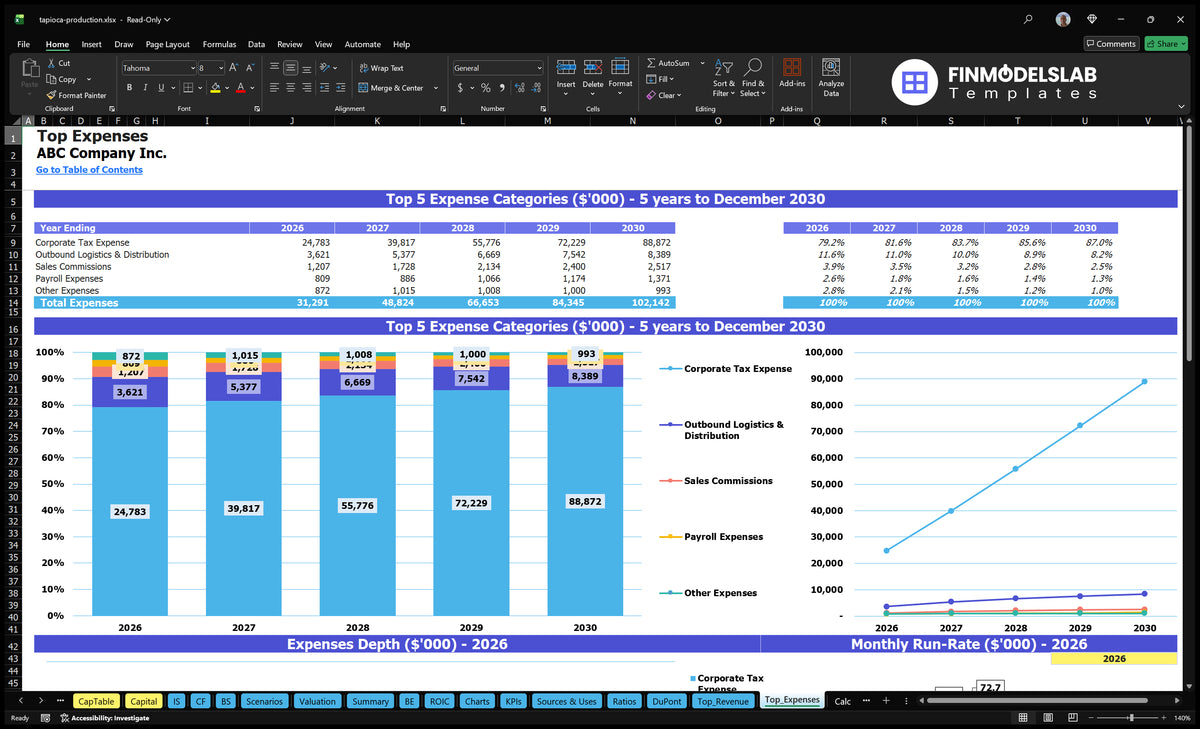
Task: Open the General number format dropdown
Action: point(539,68)
